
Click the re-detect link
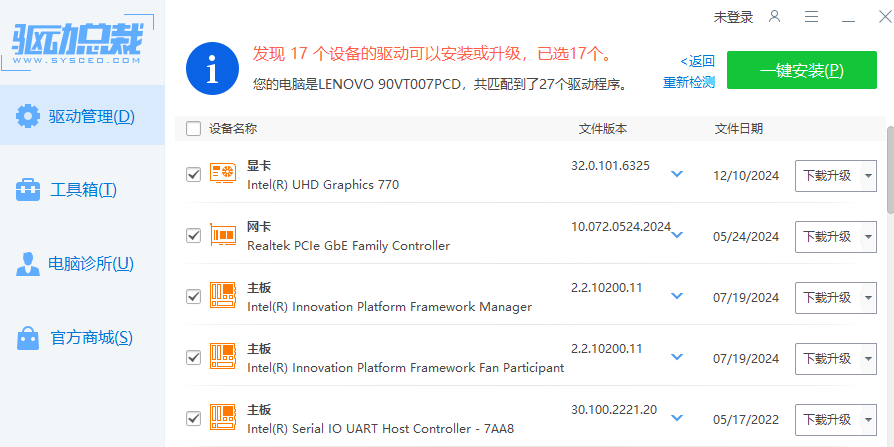click(x=689, y=83)
